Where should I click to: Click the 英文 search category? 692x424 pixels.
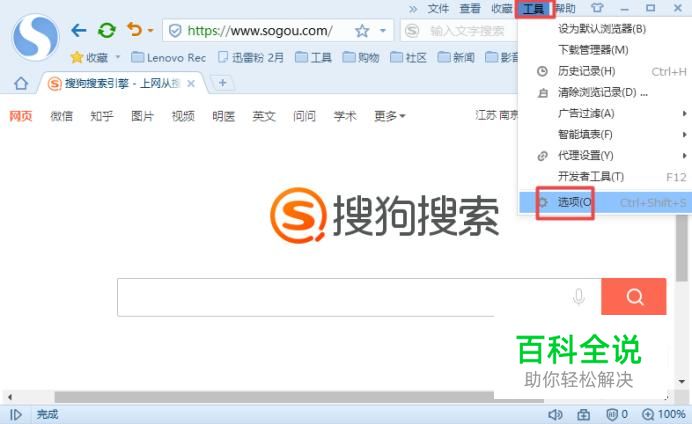click(264, 116)
